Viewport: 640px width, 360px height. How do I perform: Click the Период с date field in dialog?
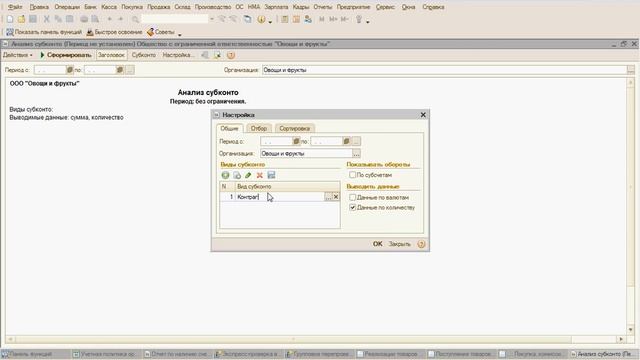(276, 141)
